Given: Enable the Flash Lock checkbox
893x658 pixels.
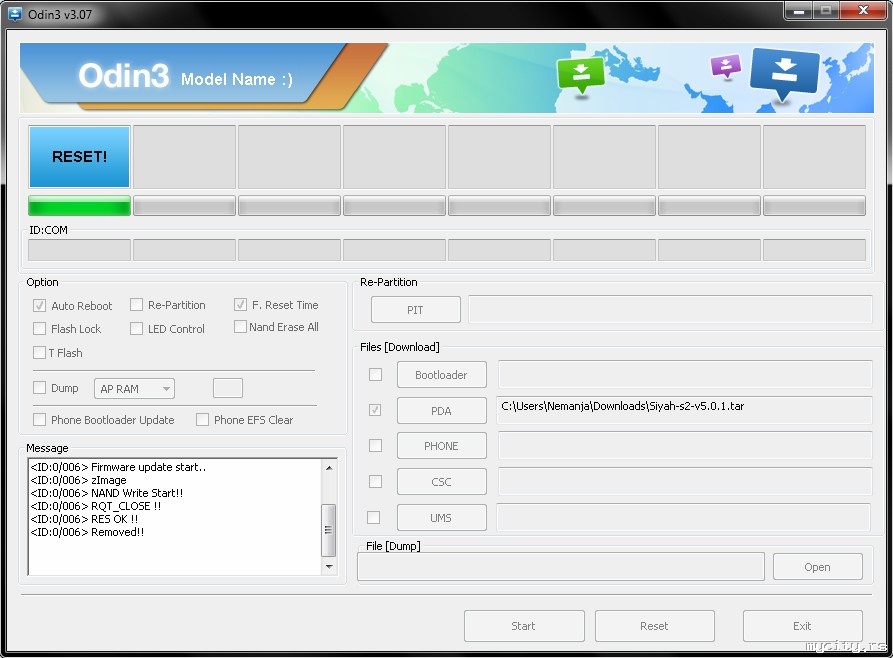Looking at the screenshot, I should pyautogui.click(x=39, y=329).
